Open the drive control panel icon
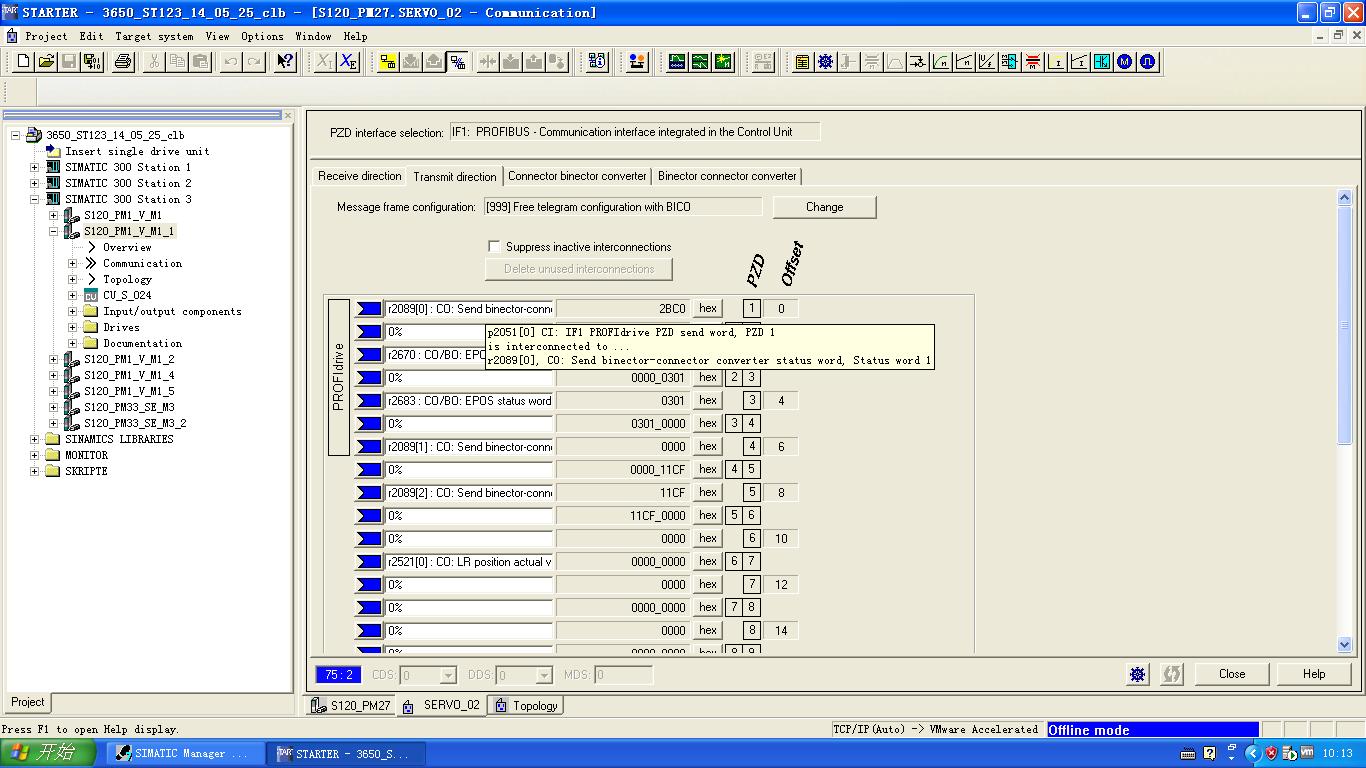 (x=636, y=62)
